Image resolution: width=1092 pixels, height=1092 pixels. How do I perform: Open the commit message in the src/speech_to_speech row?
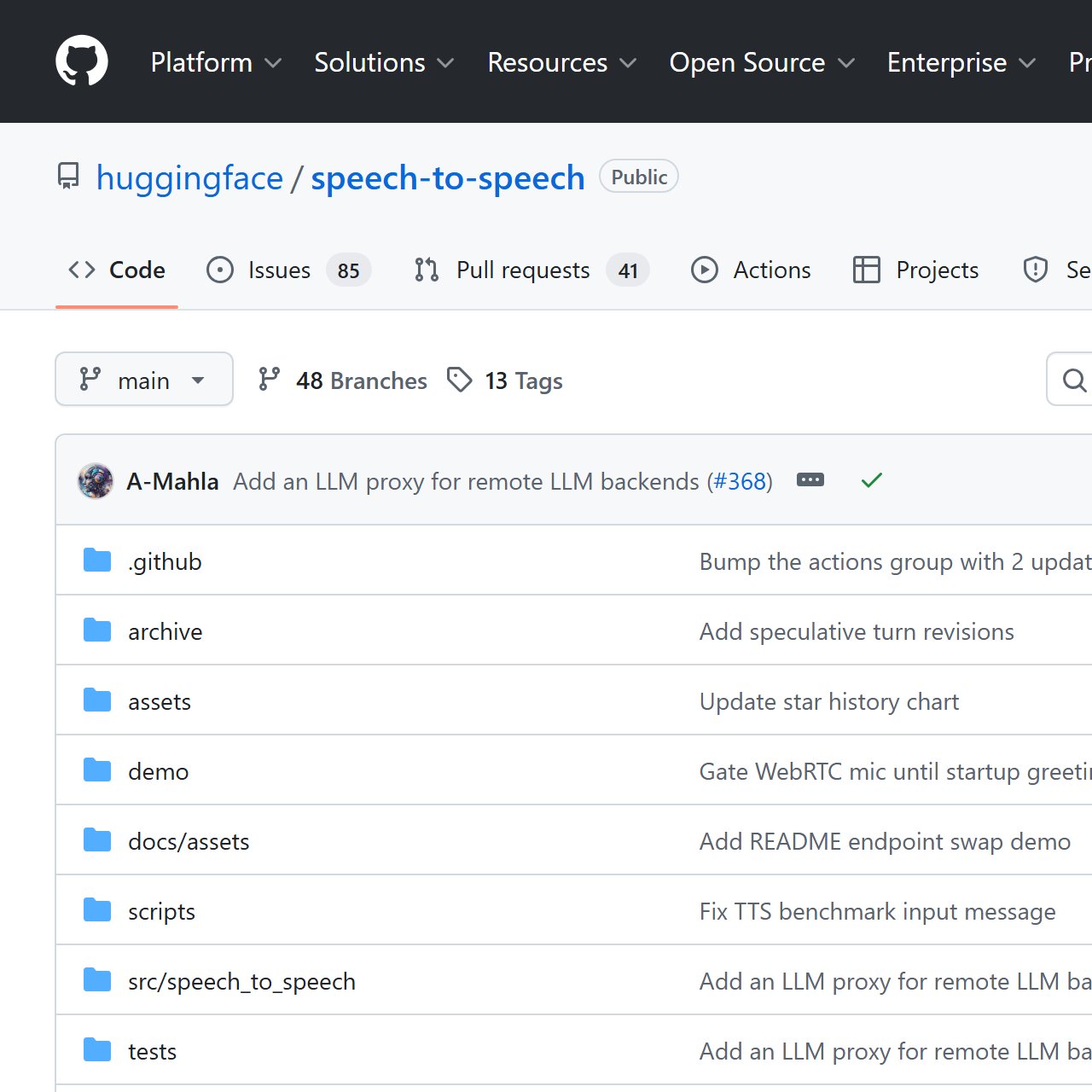tap(896, 981)
